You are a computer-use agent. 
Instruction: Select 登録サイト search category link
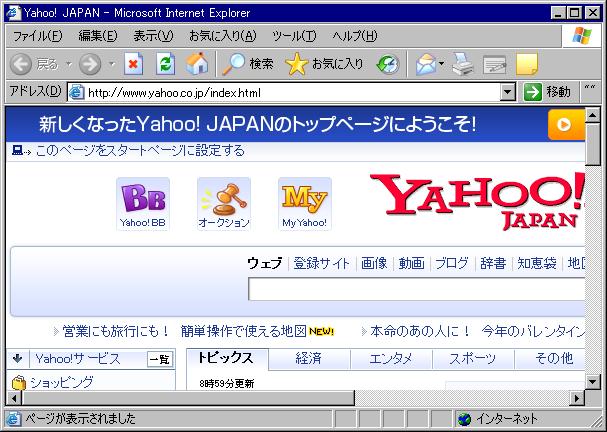pyautogui.click(x=321, y=264)
